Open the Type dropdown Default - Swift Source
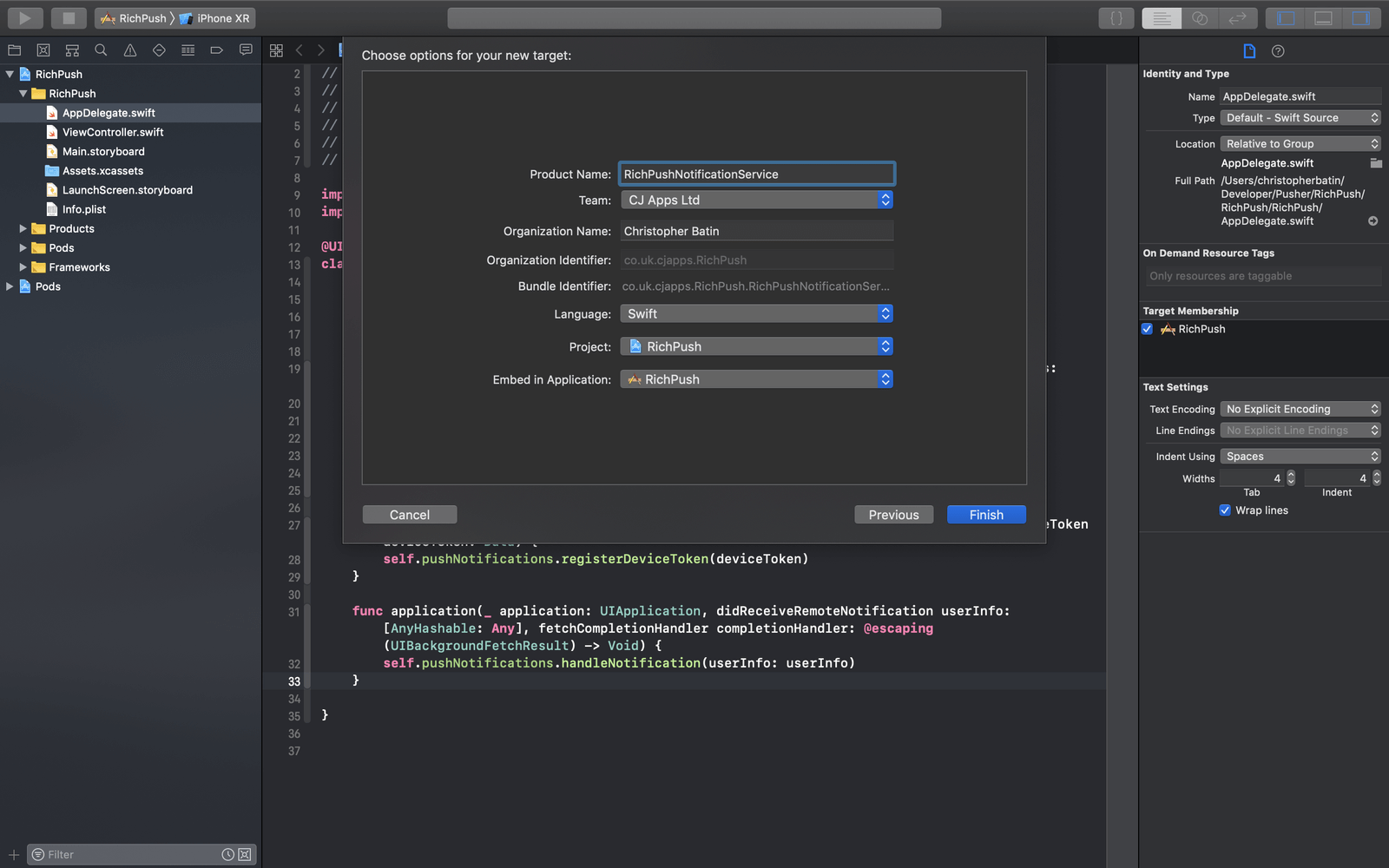Image resolution: width=1389 pixels, height=868 pixels. click(x=1300, y=118)
